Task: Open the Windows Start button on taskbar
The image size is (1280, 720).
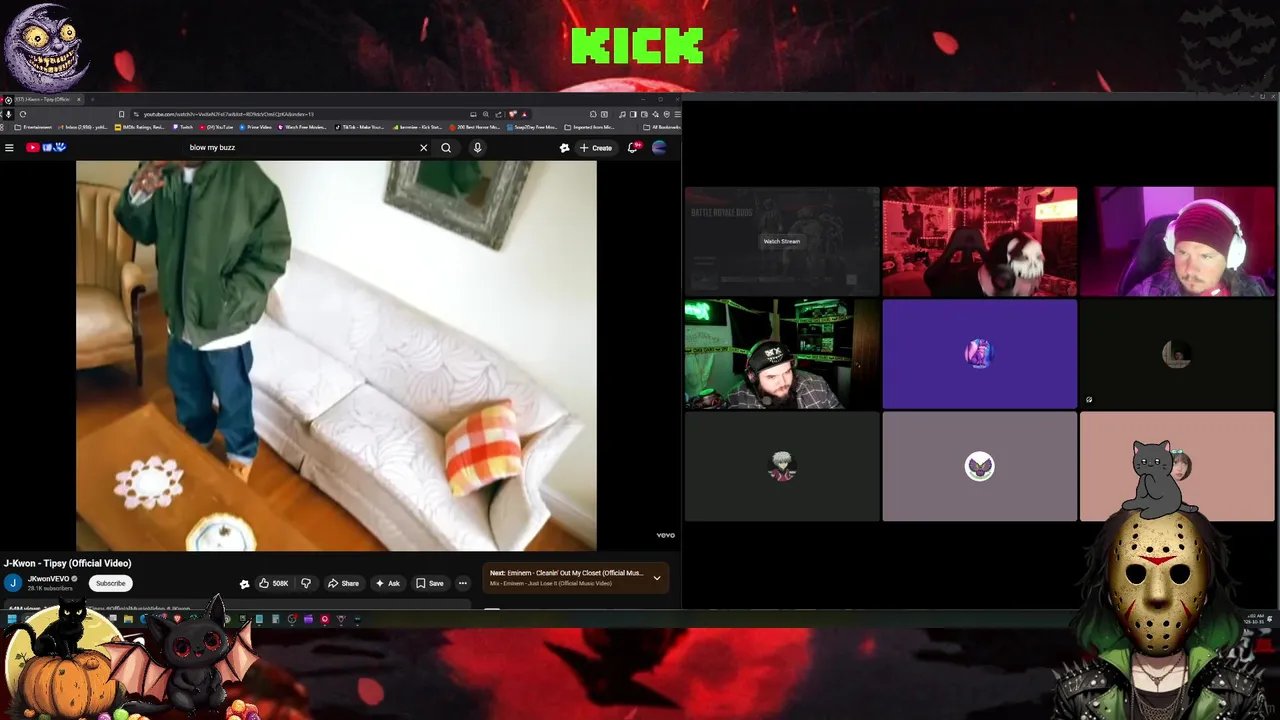Action: click(x=11, y=619)
